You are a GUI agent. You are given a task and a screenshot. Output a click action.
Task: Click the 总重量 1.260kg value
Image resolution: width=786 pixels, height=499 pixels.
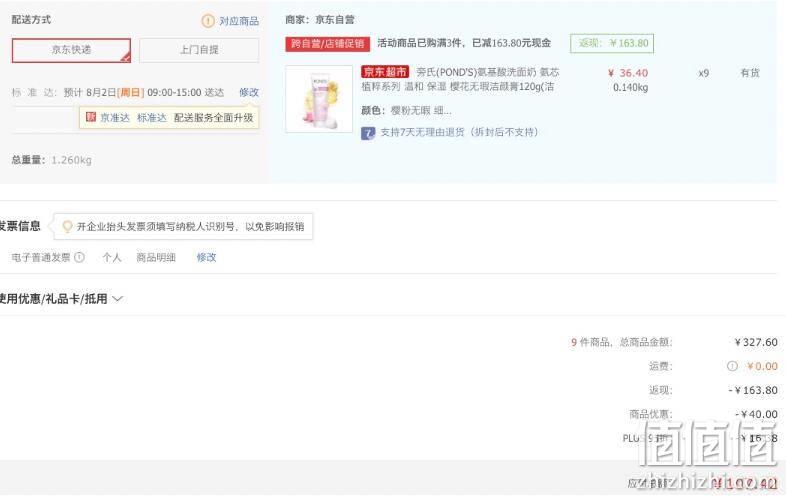71,160
